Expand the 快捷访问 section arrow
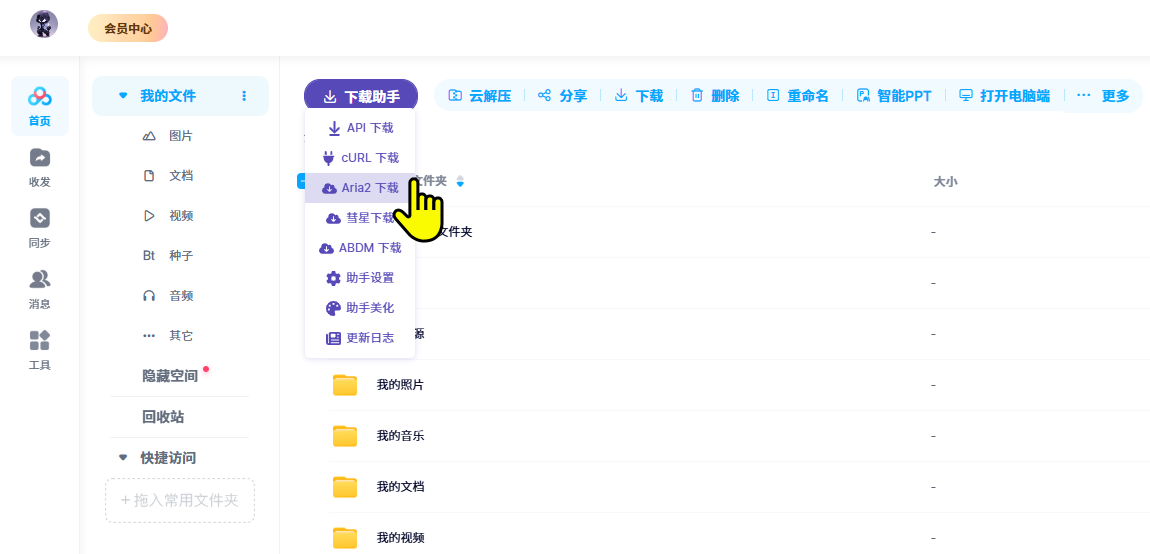Viewport: 1150px width, 554px height. coord(123,458)
